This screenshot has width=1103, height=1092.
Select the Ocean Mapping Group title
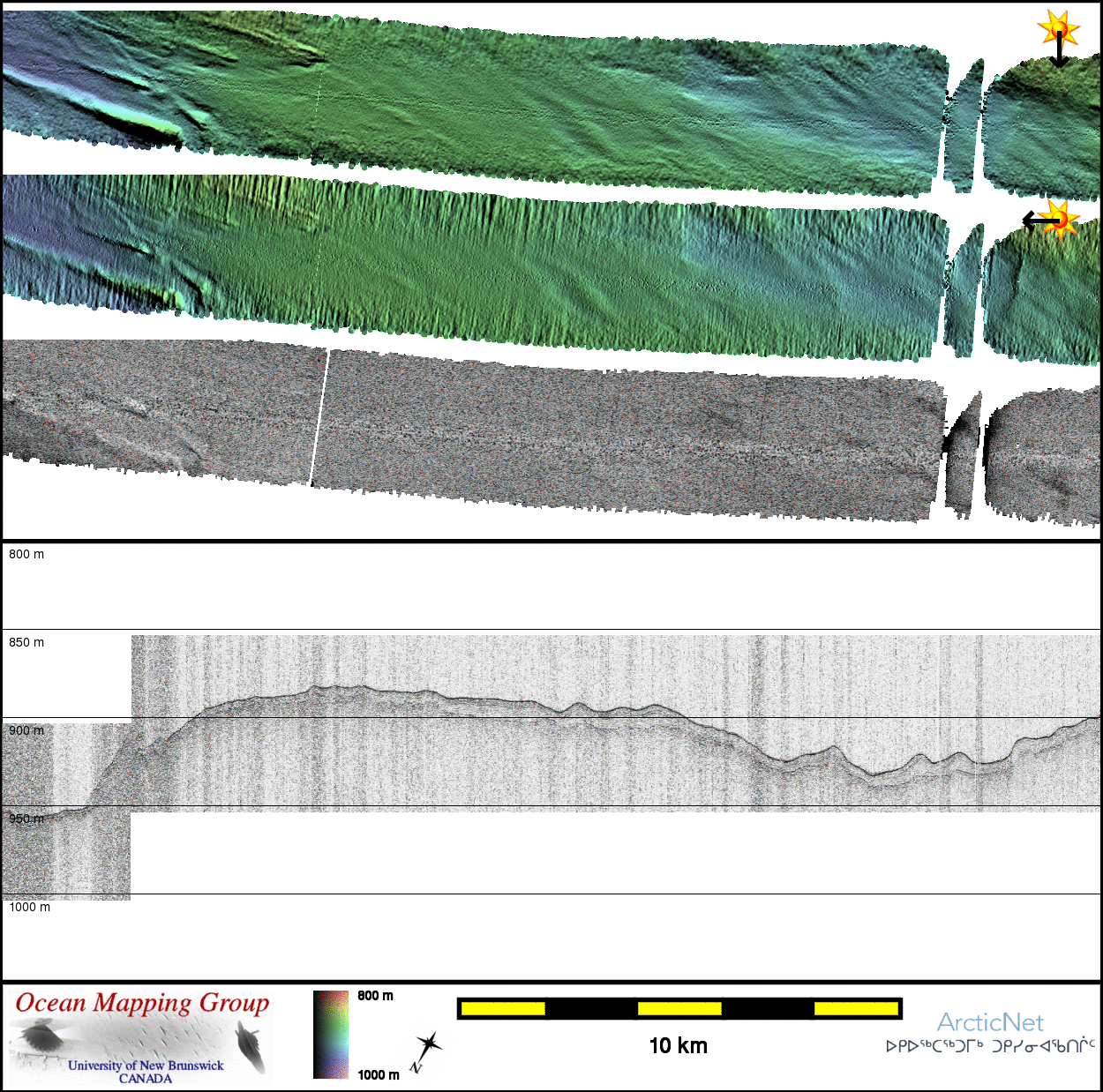coord(142,1003)
